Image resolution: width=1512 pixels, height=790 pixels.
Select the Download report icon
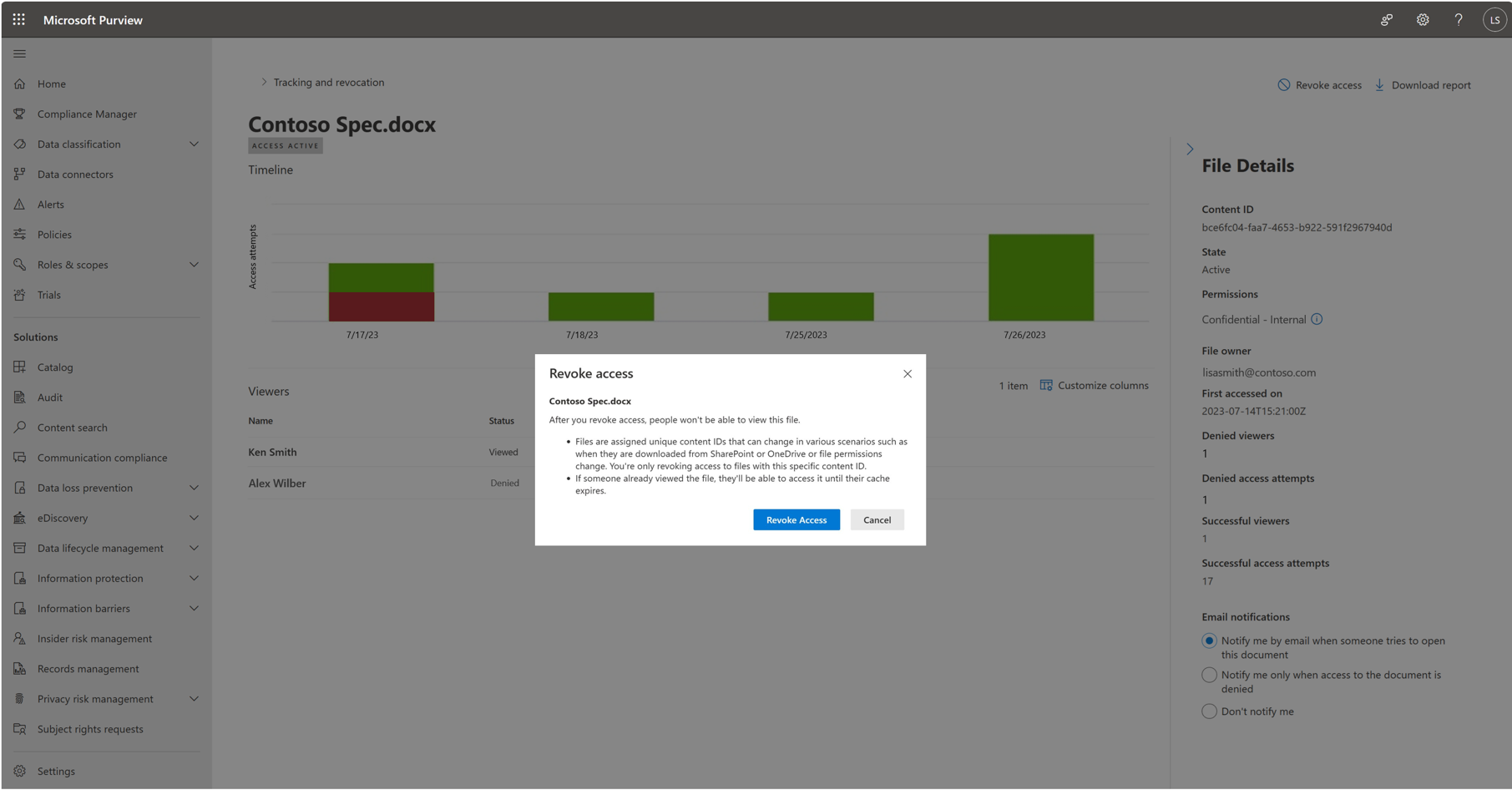click(x=1380, y=84)
